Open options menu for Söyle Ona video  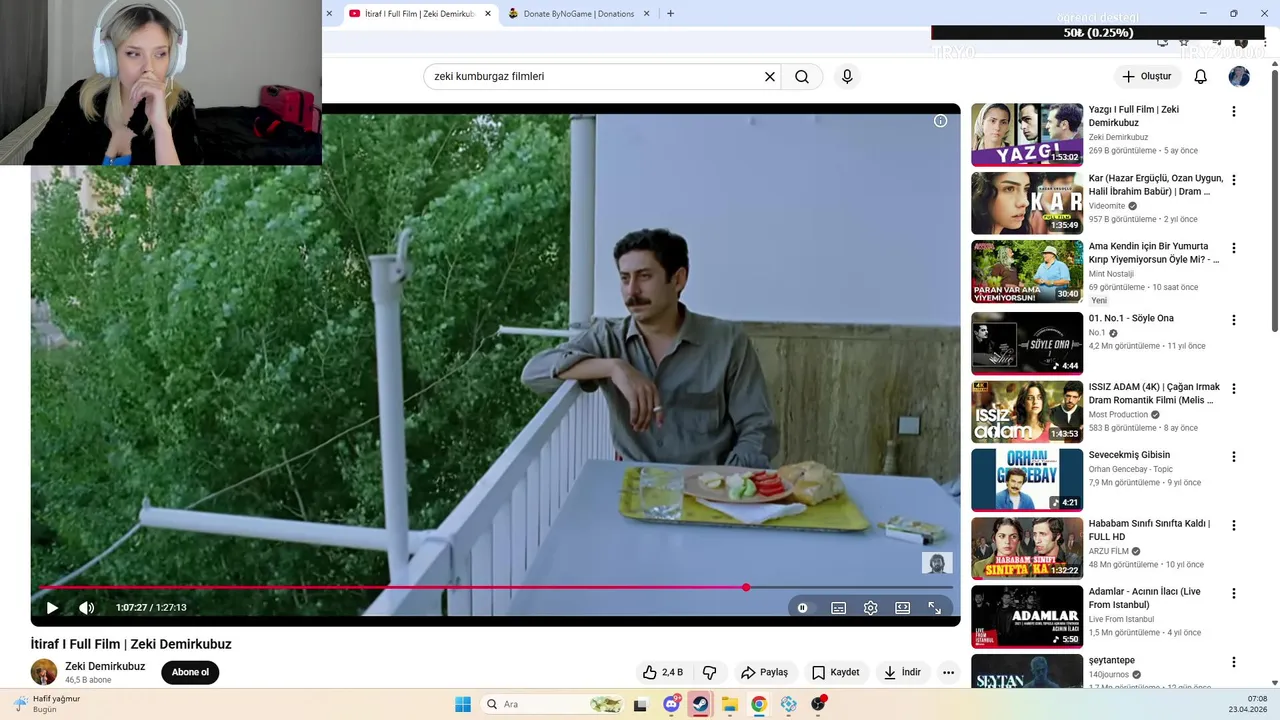1233,320
